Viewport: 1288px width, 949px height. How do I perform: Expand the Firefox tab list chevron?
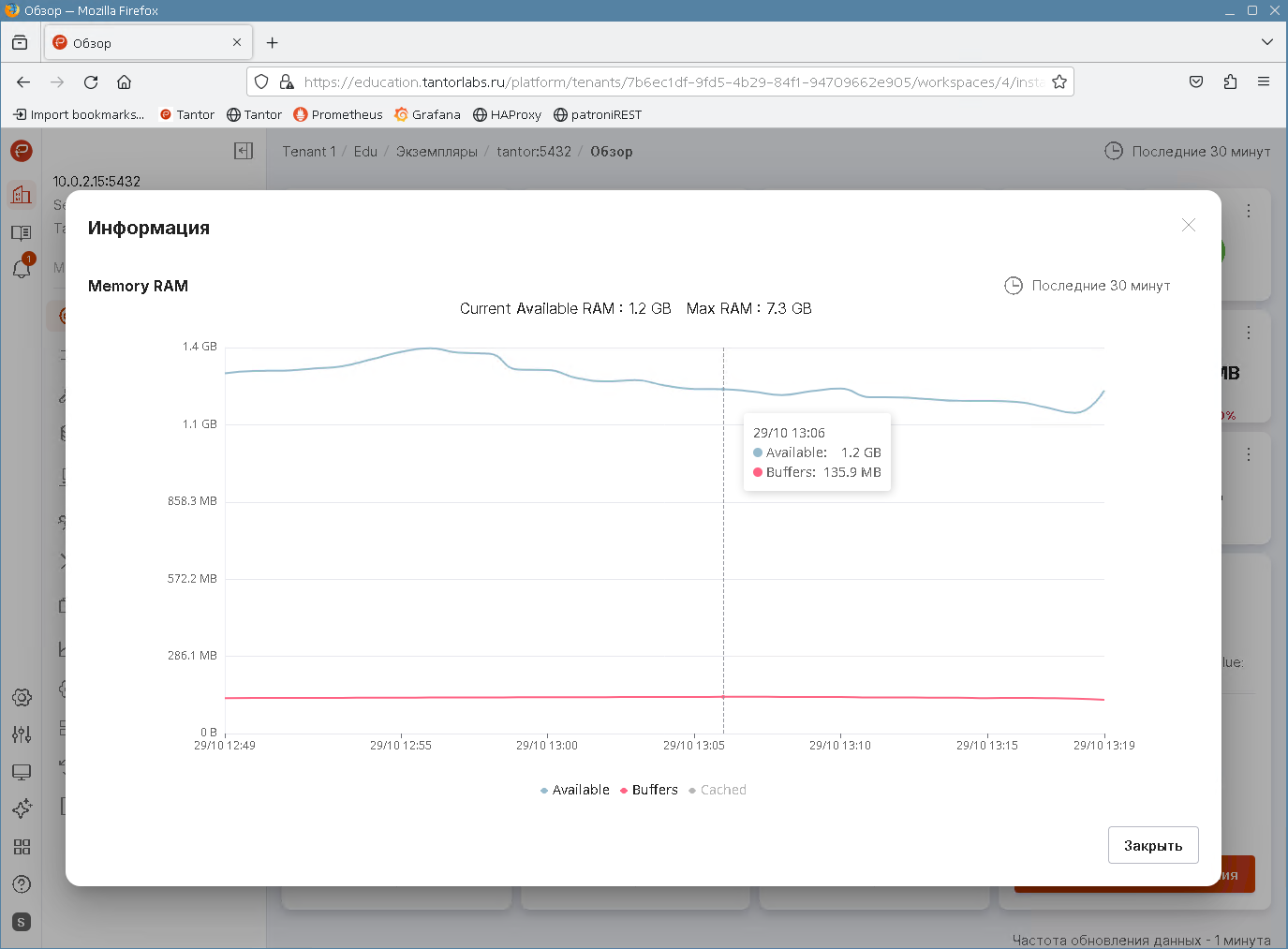(x=1266, y=42)
